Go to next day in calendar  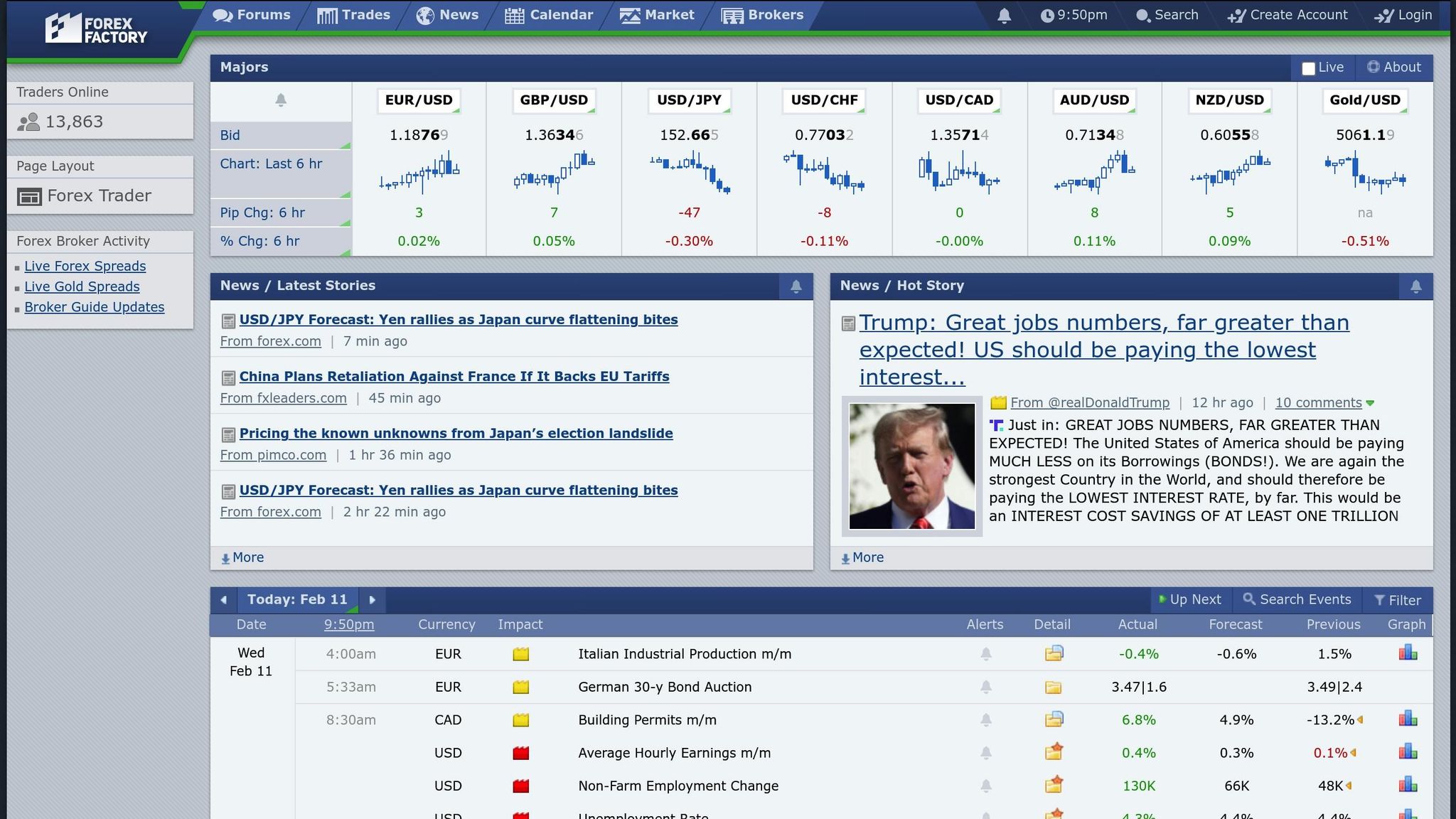[372, 600]
